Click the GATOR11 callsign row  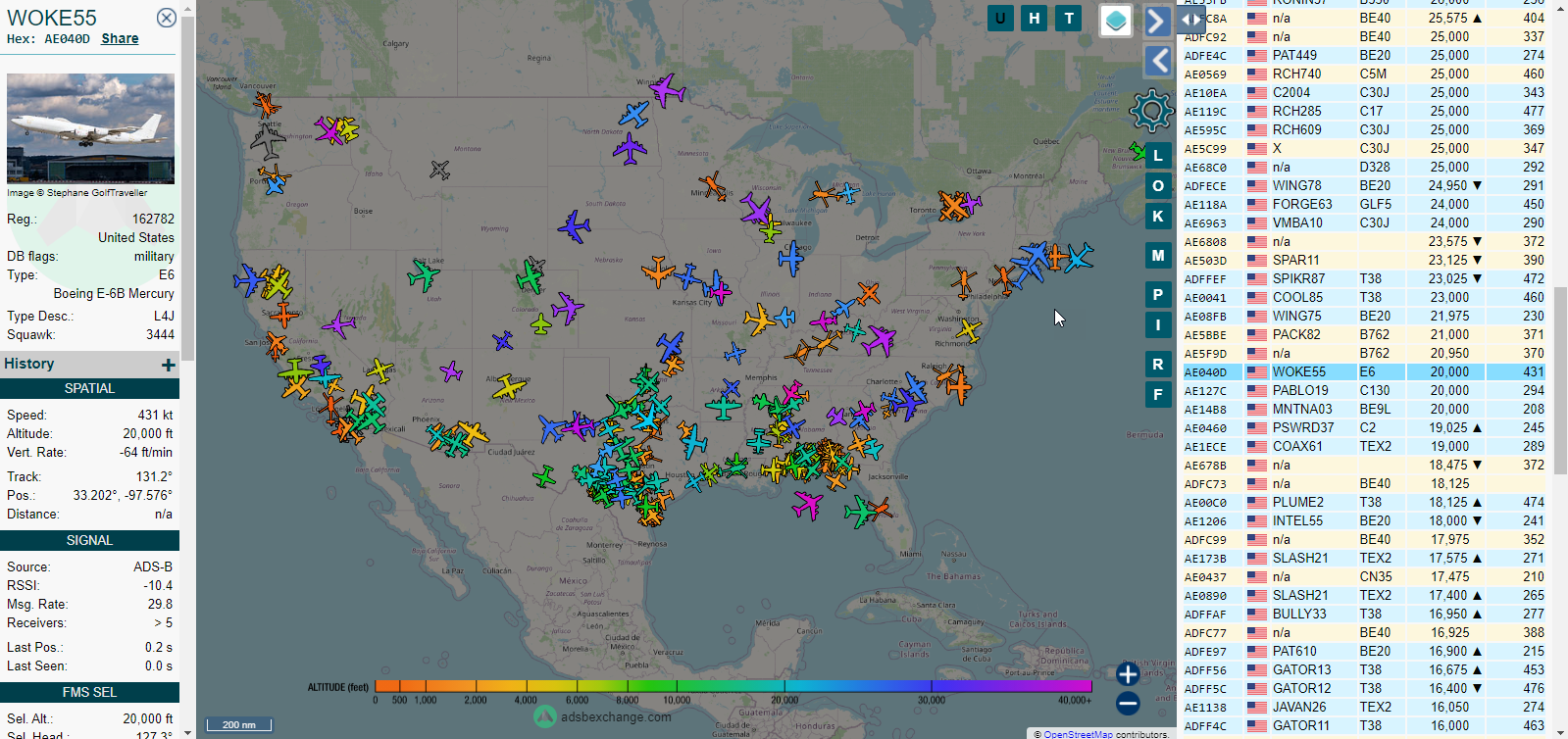pyautogui.click(x=1364, y=726)
